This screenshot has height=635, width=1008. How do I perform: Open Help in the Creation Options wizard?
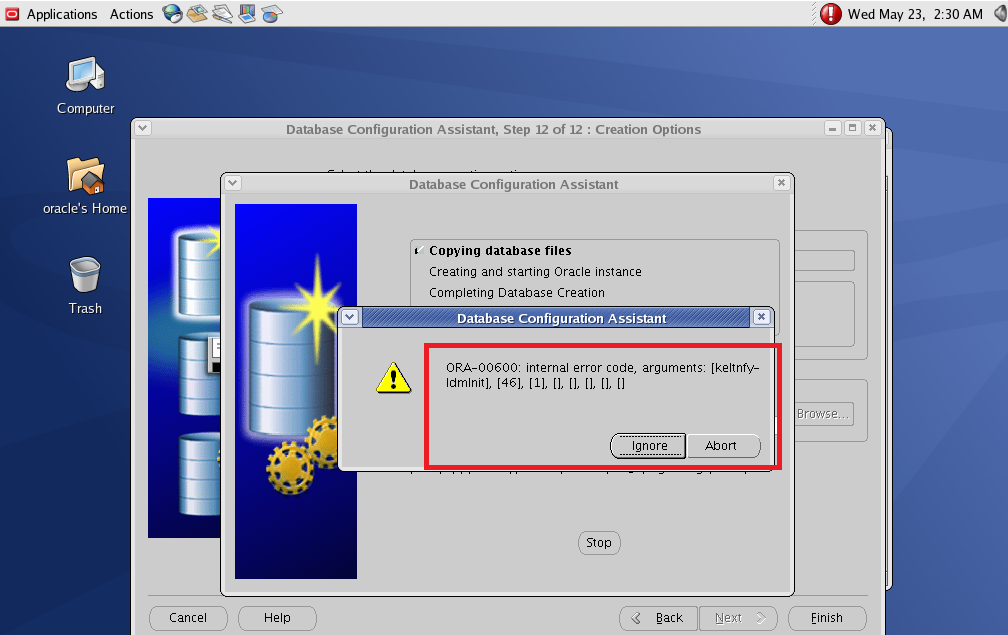(x=277, y=618)
